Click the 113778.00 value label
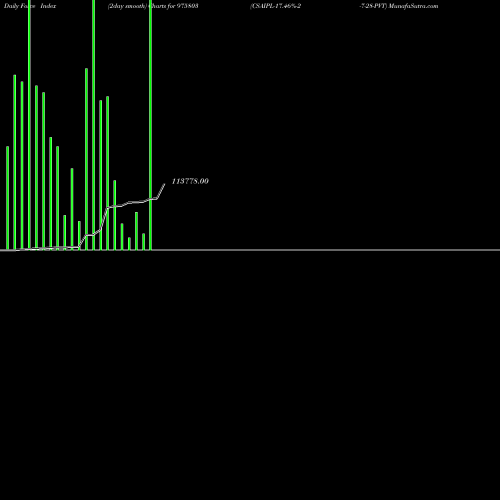This screenshot has width=500, height=500. [x=190, y=181]
